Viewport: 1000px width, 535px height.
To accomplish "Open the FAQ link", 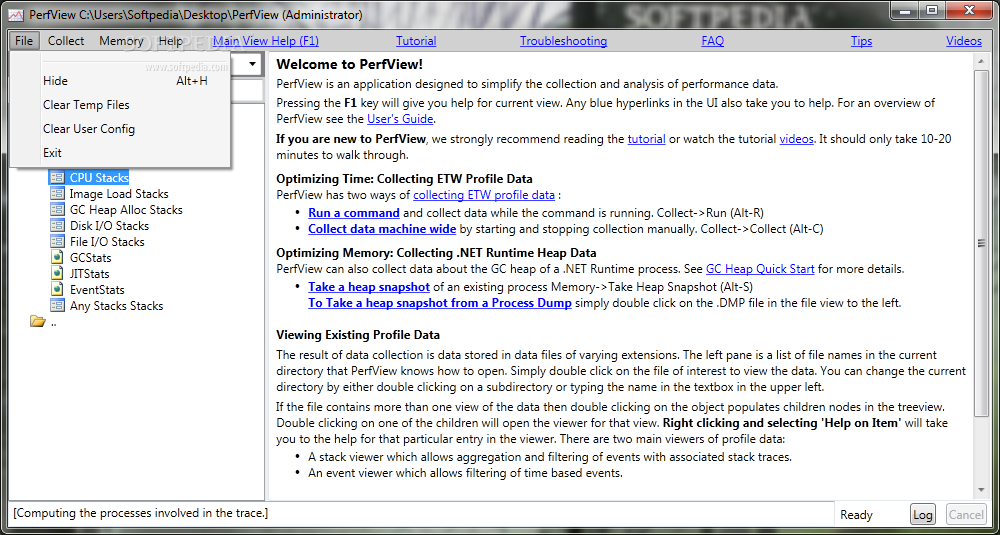I will click(712, 41).
